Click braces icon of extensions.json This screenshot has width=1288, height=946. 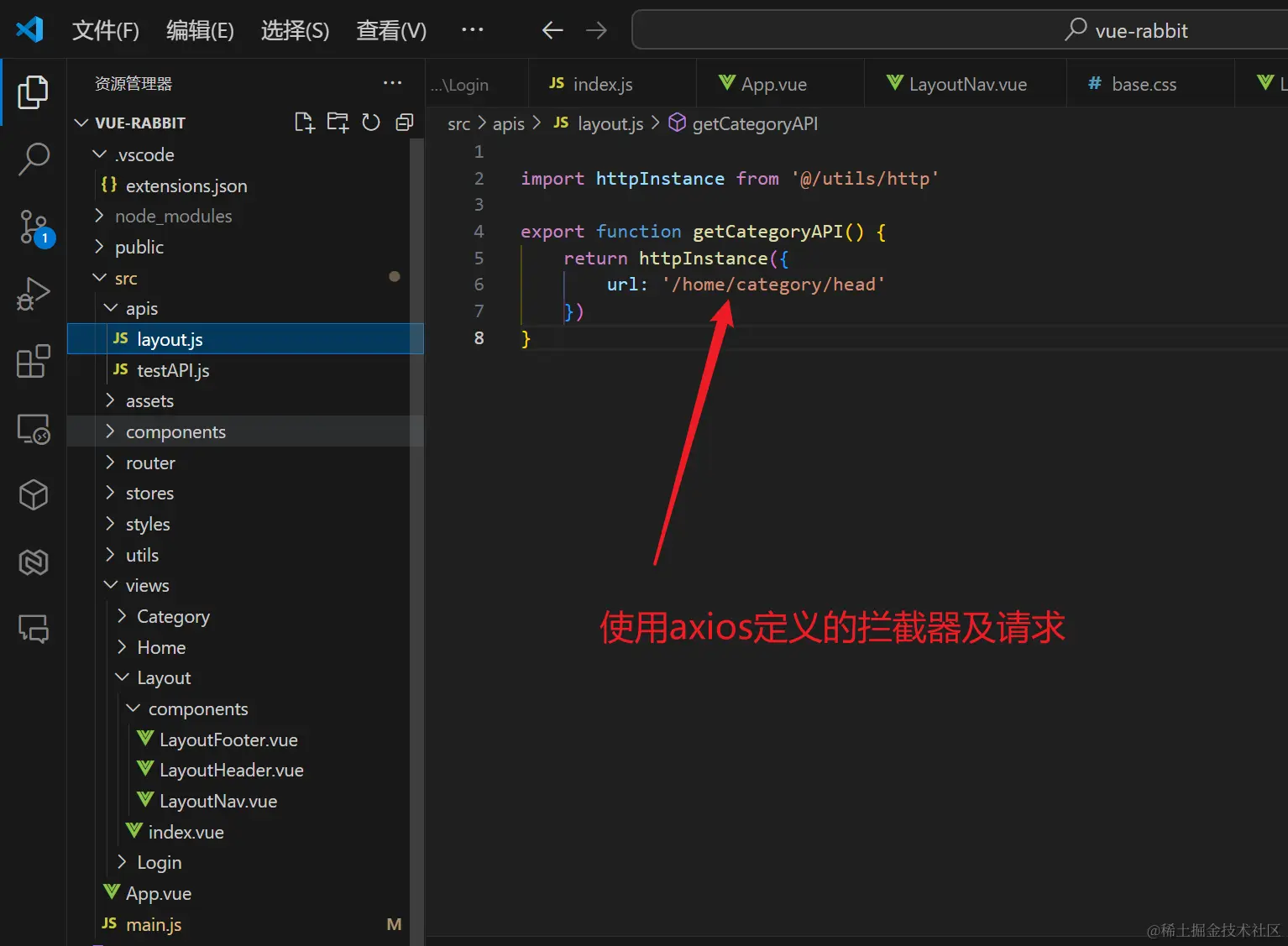pos(109,185)
